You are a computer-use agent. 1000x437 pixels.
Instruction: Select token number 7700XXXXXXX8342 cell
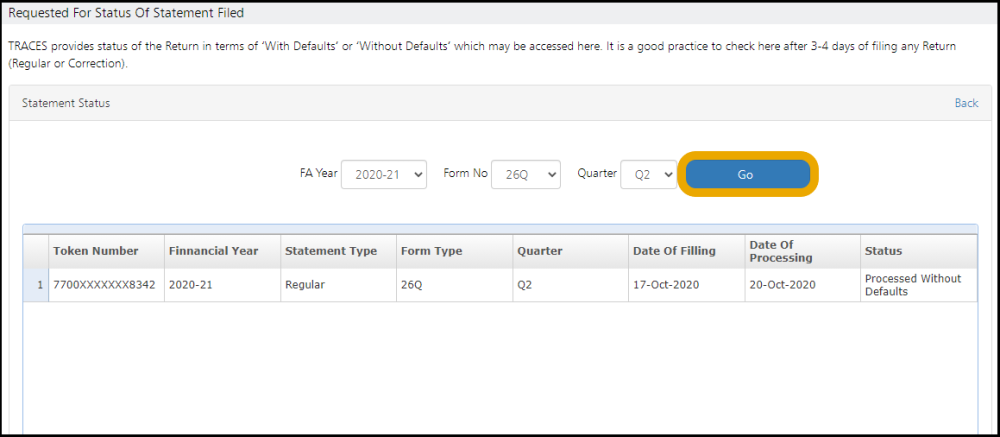(107, 285)
